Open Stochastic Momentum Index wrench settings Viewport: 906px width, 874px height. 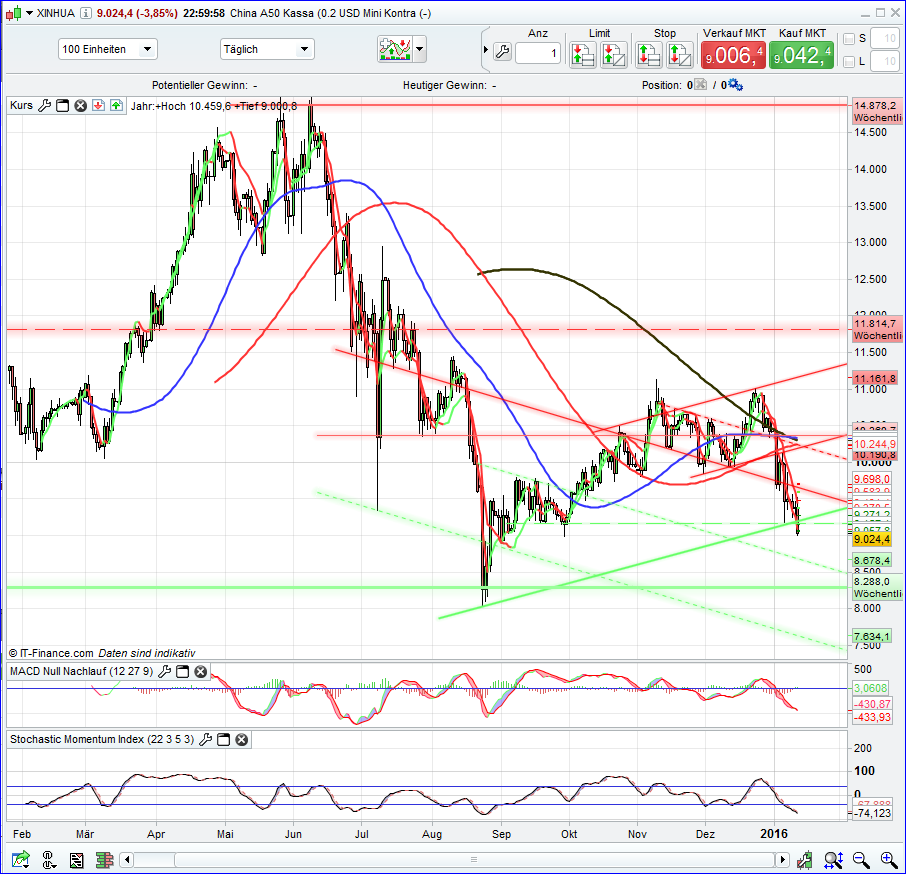[205, 740]
